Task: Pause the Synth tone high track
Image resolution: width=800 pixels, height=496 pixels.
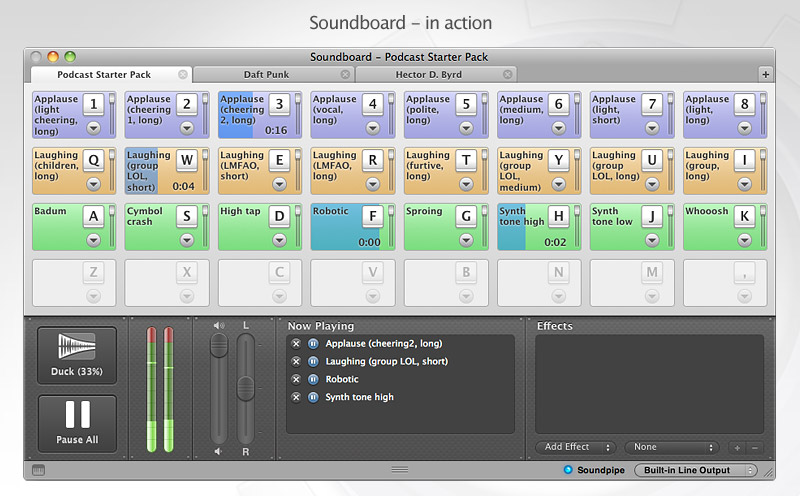Action: [311, 398]
